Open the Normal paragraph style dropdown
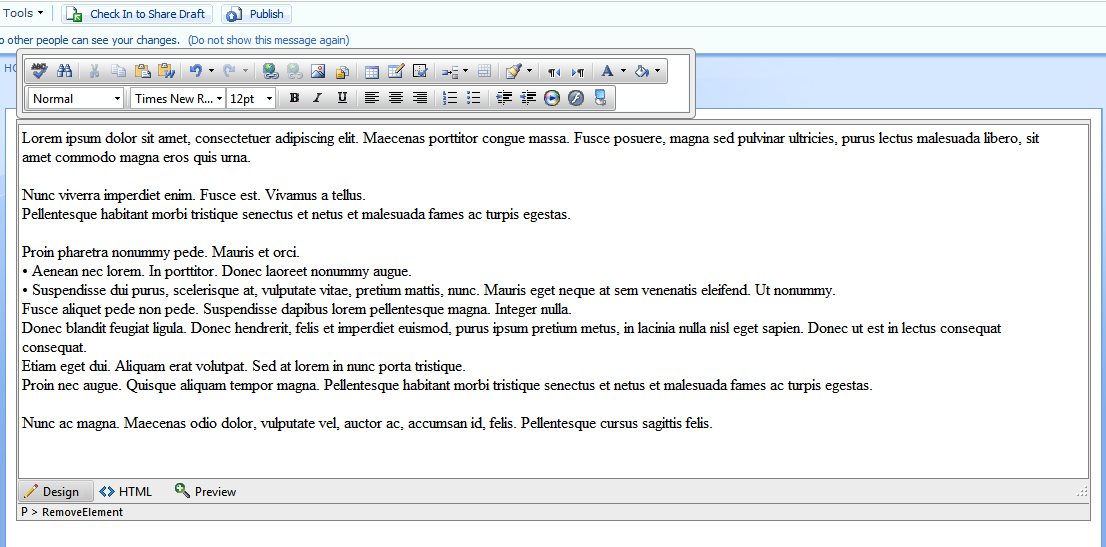 click(x=76, y=99)
